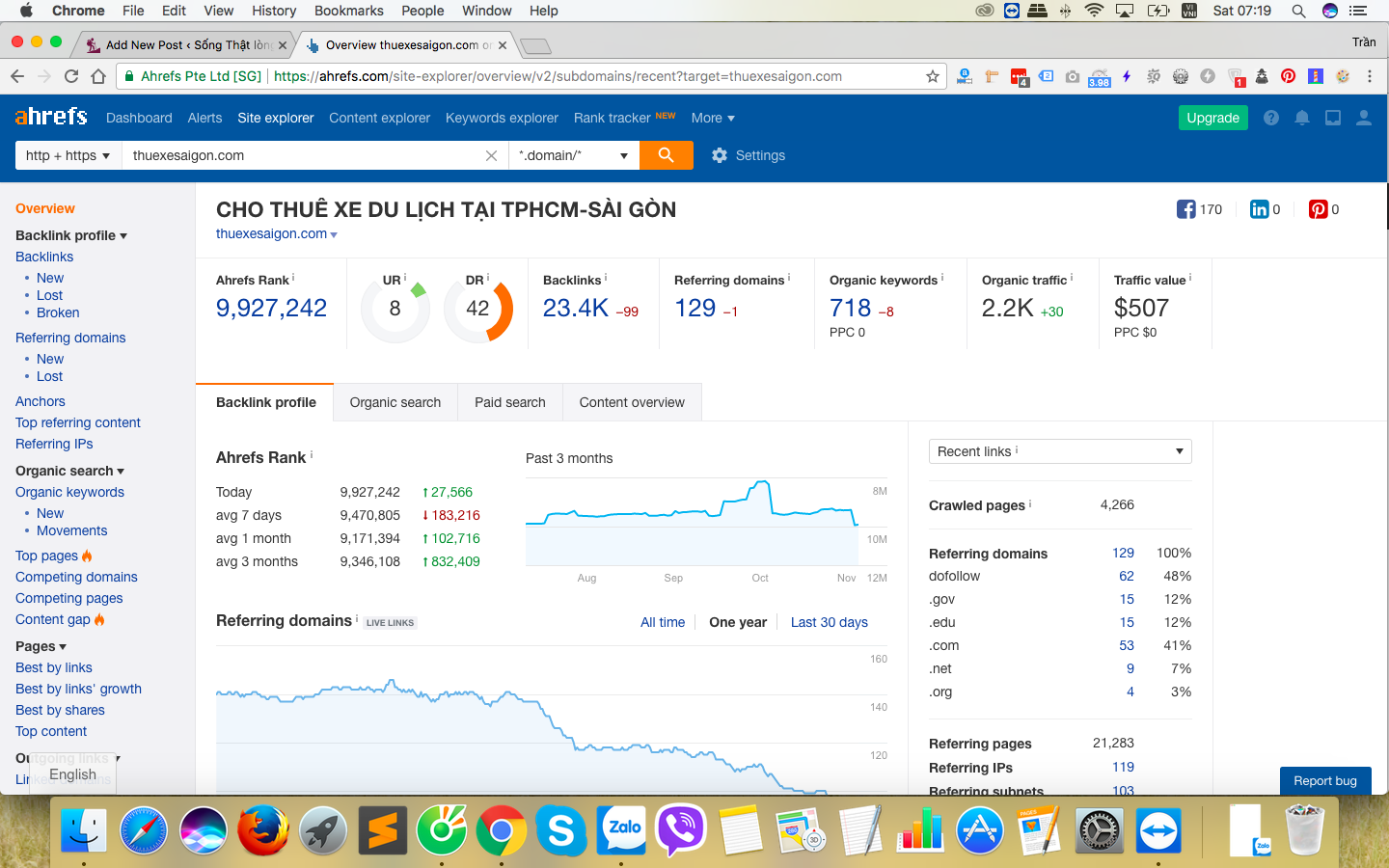The image size is (1389, 868).
Task: Open the http + https protocol dropdown
Action: (68, 155)
